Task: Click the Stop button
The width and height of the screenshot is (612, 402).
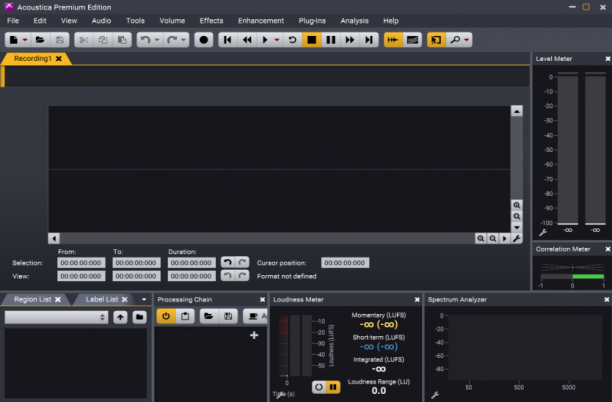Action: (311, 40)
